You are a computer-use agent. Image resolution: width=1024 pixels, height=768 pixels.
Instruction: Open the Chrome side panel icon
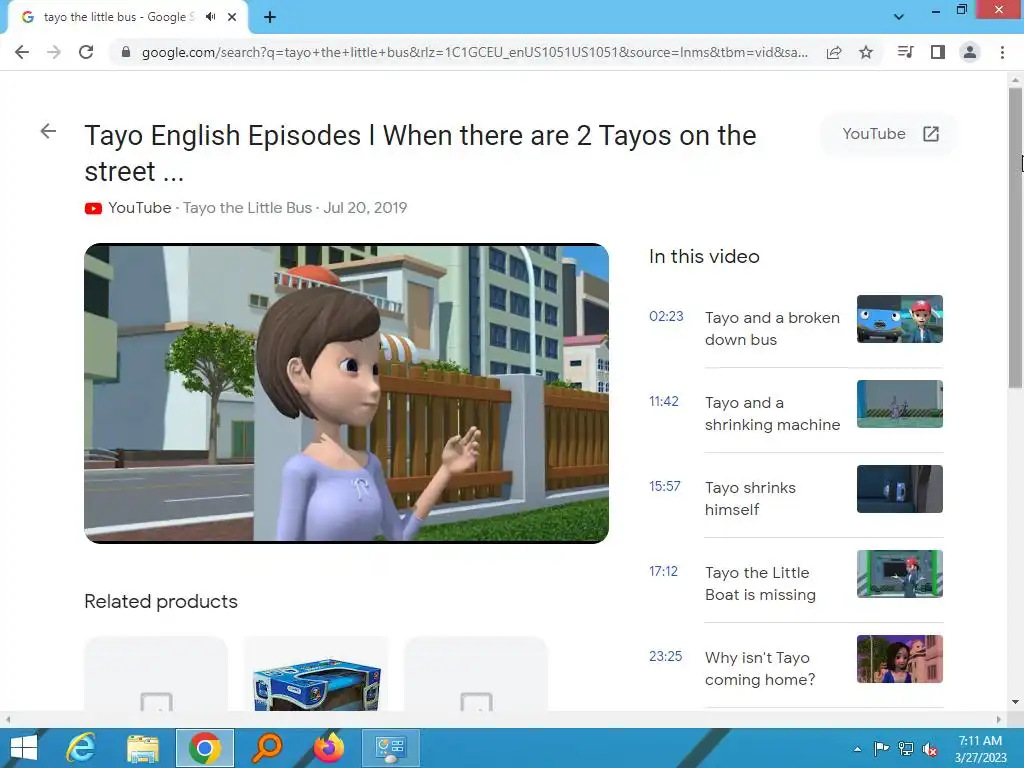938,52
